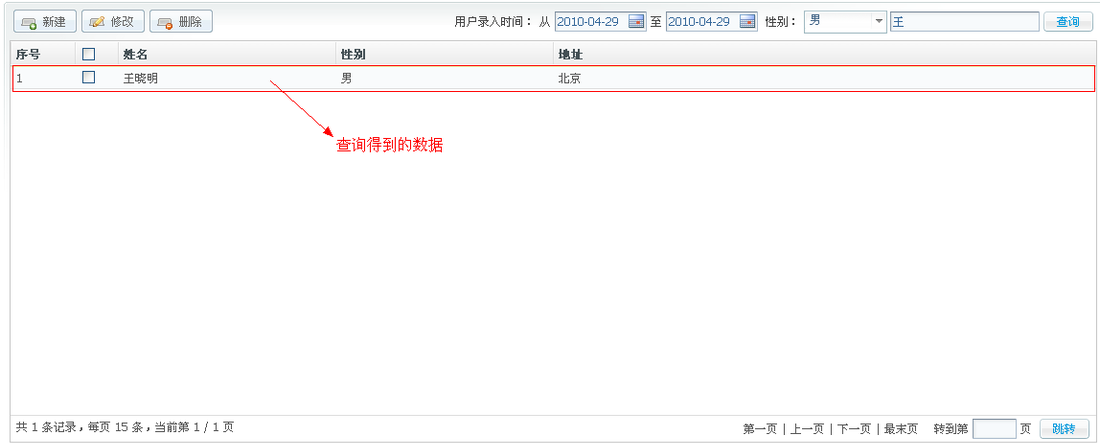This screenshot has width=1100, height=443.
Task: Go to 上一页 (previous page)
Action: 807,429
